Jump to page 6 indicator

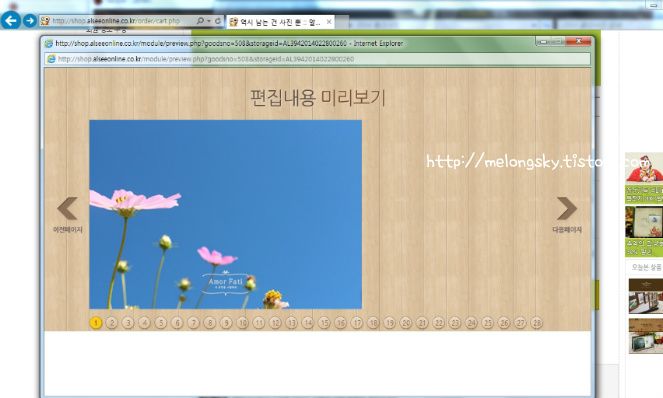click(177, 323)
